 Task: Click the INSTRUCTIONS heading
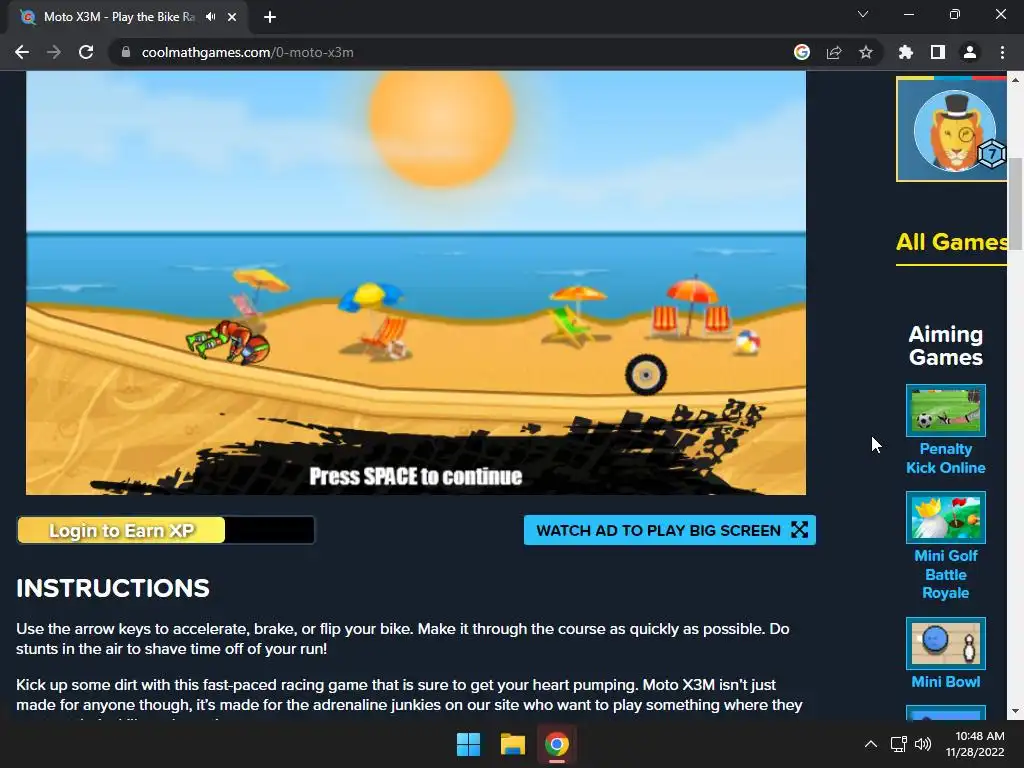[113, 588]
